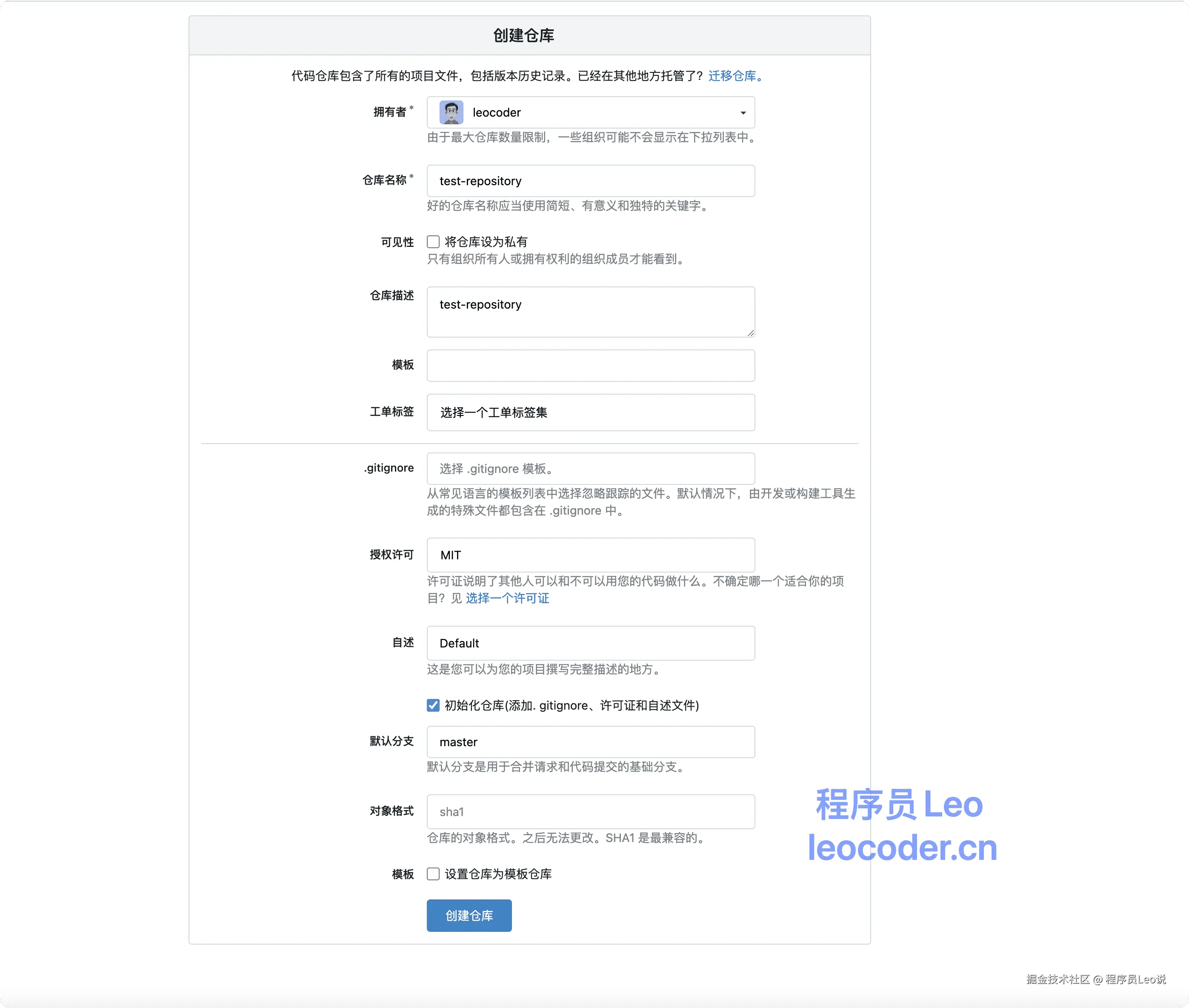Follow the migrate repository link
This screenshot has width=1189, height=1008.
point(734,76)
